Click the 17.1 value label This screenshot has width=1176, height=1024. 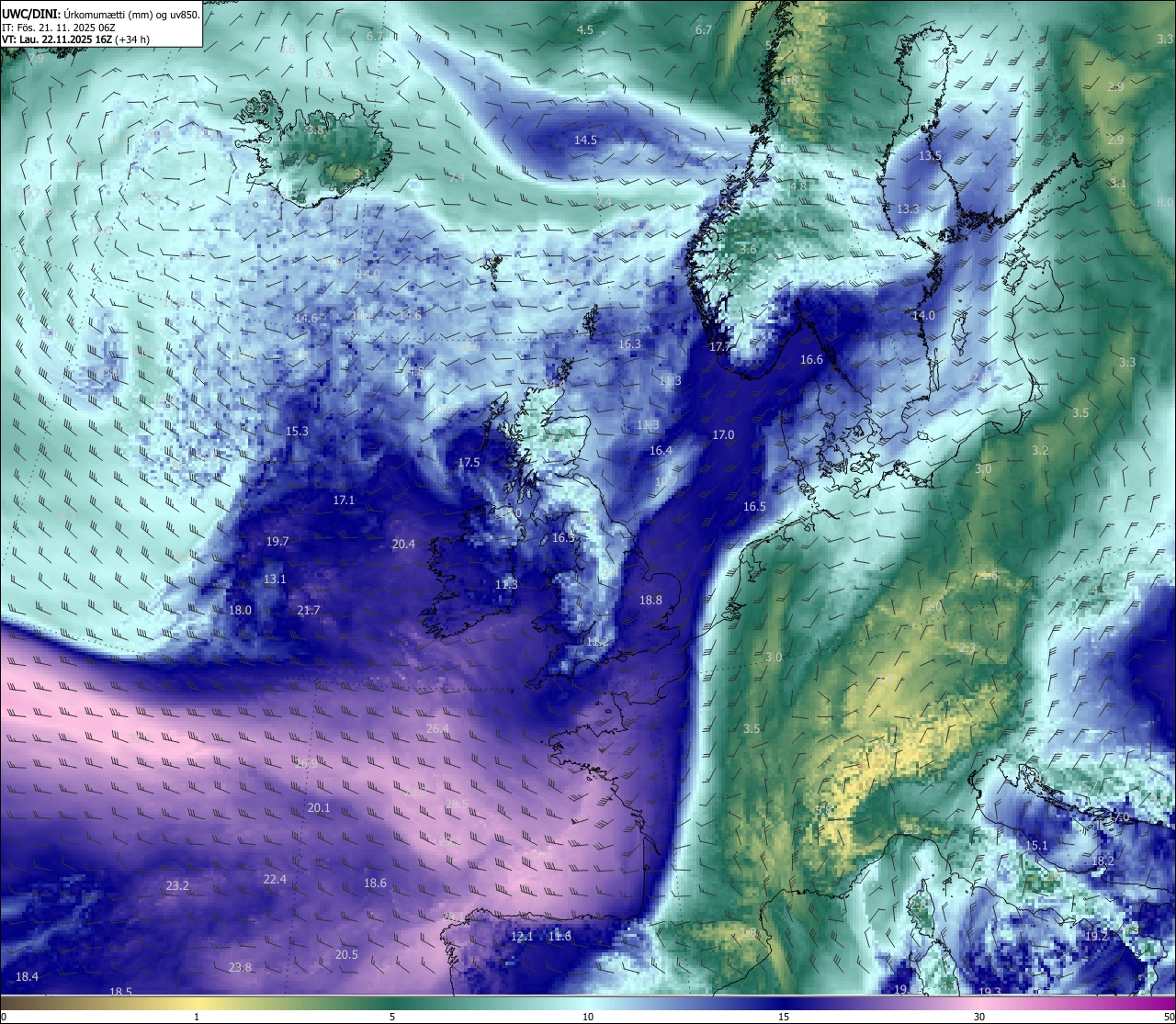tap(344, 501)
